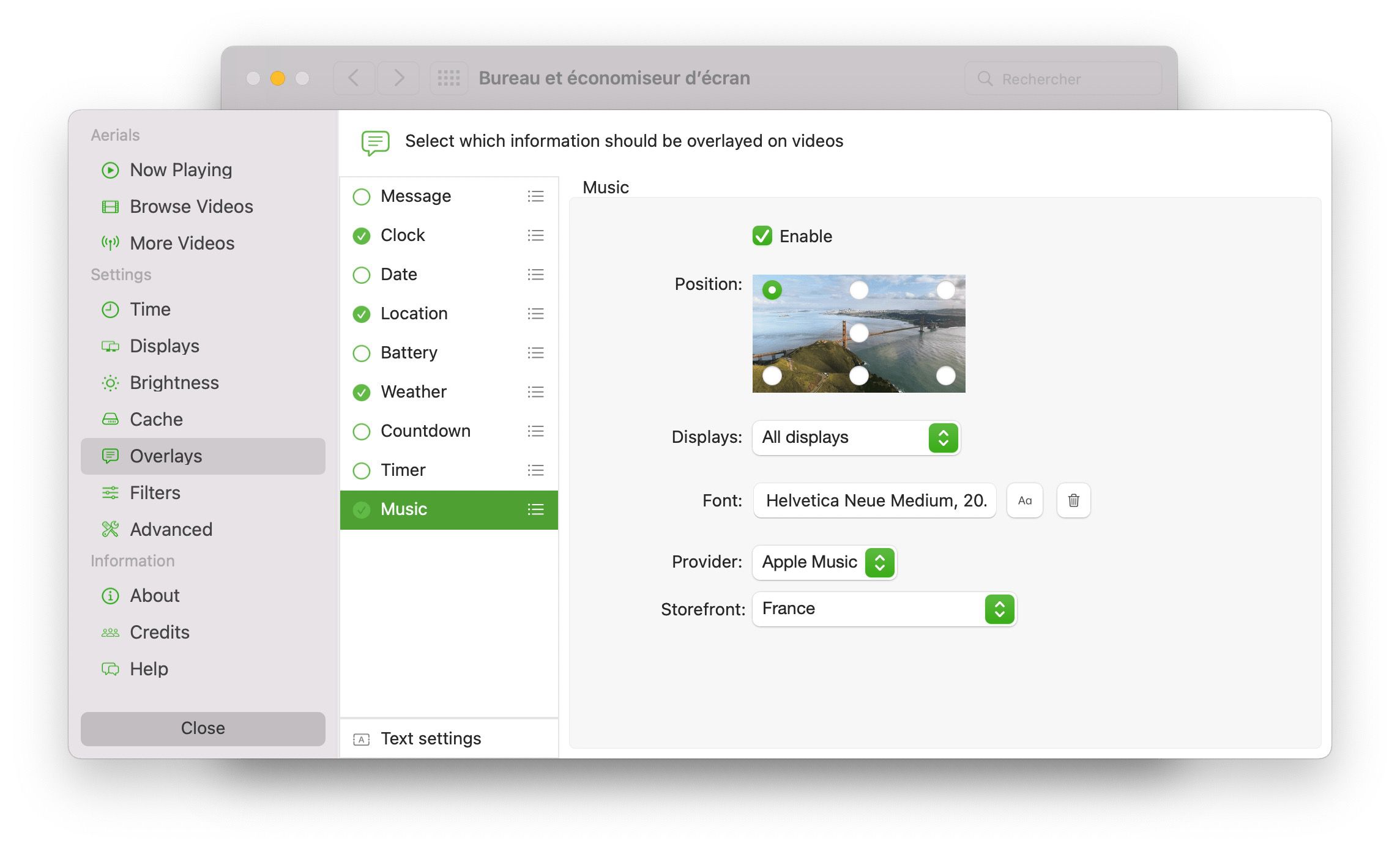The height and width of the screenshot is (849, 1400).
Task: Click the Now Playing play icon
Action: (111, 170)
